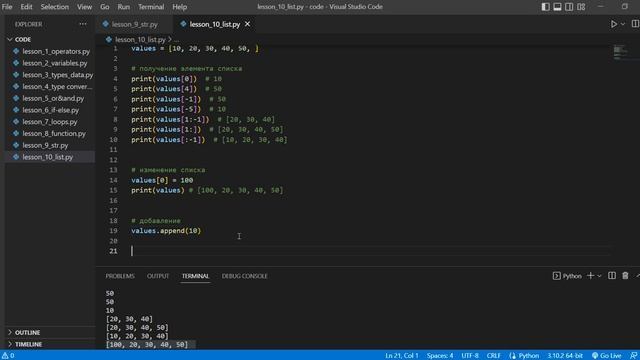Start Go Live server
Screen dimensions: 640x360
pos(607,356)
